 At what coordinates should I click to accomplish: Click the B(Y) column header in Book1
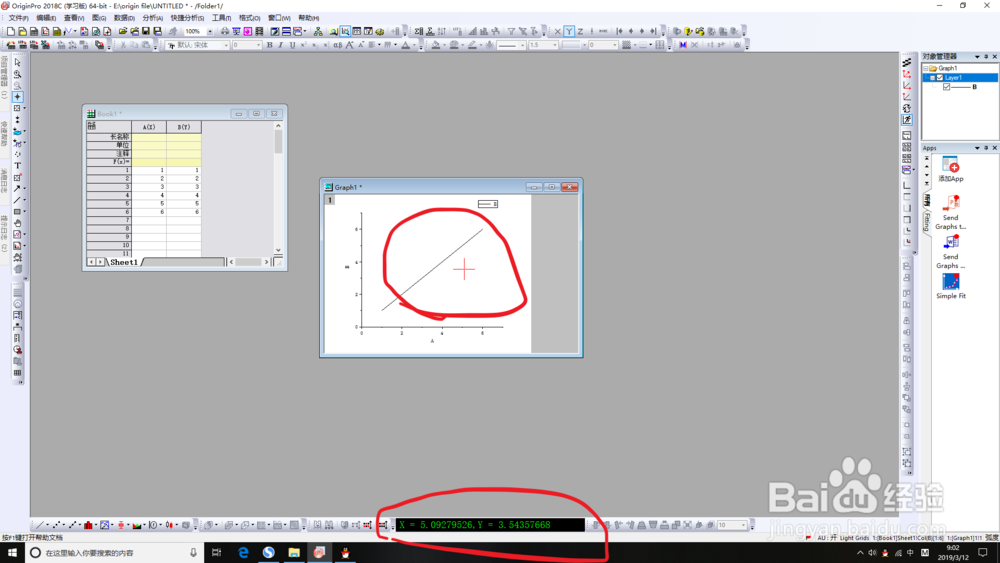(x=184, y=127)
